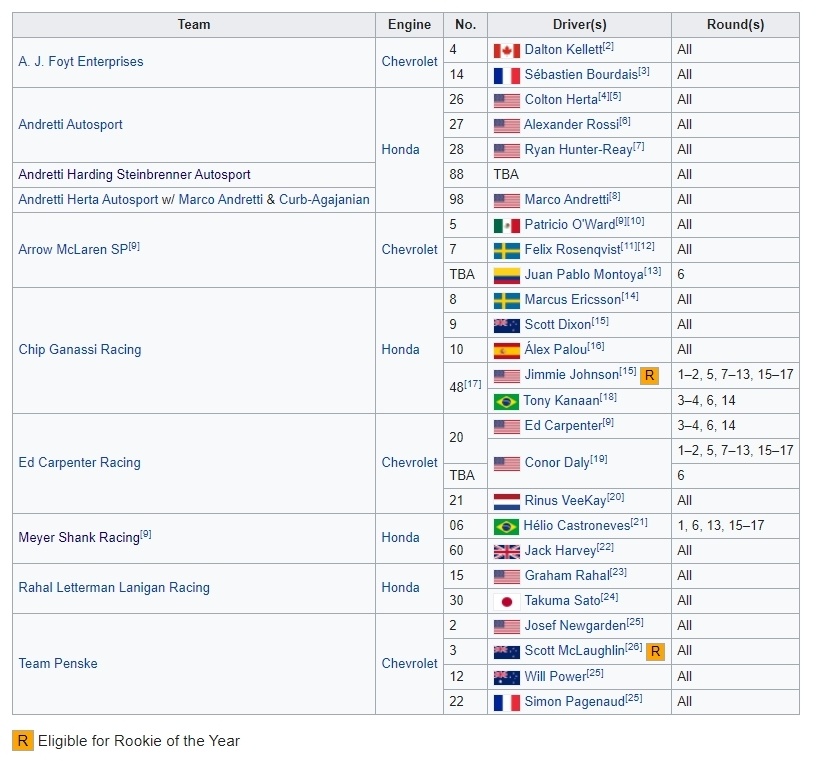Click the Round(s) column header

point(735,25)
